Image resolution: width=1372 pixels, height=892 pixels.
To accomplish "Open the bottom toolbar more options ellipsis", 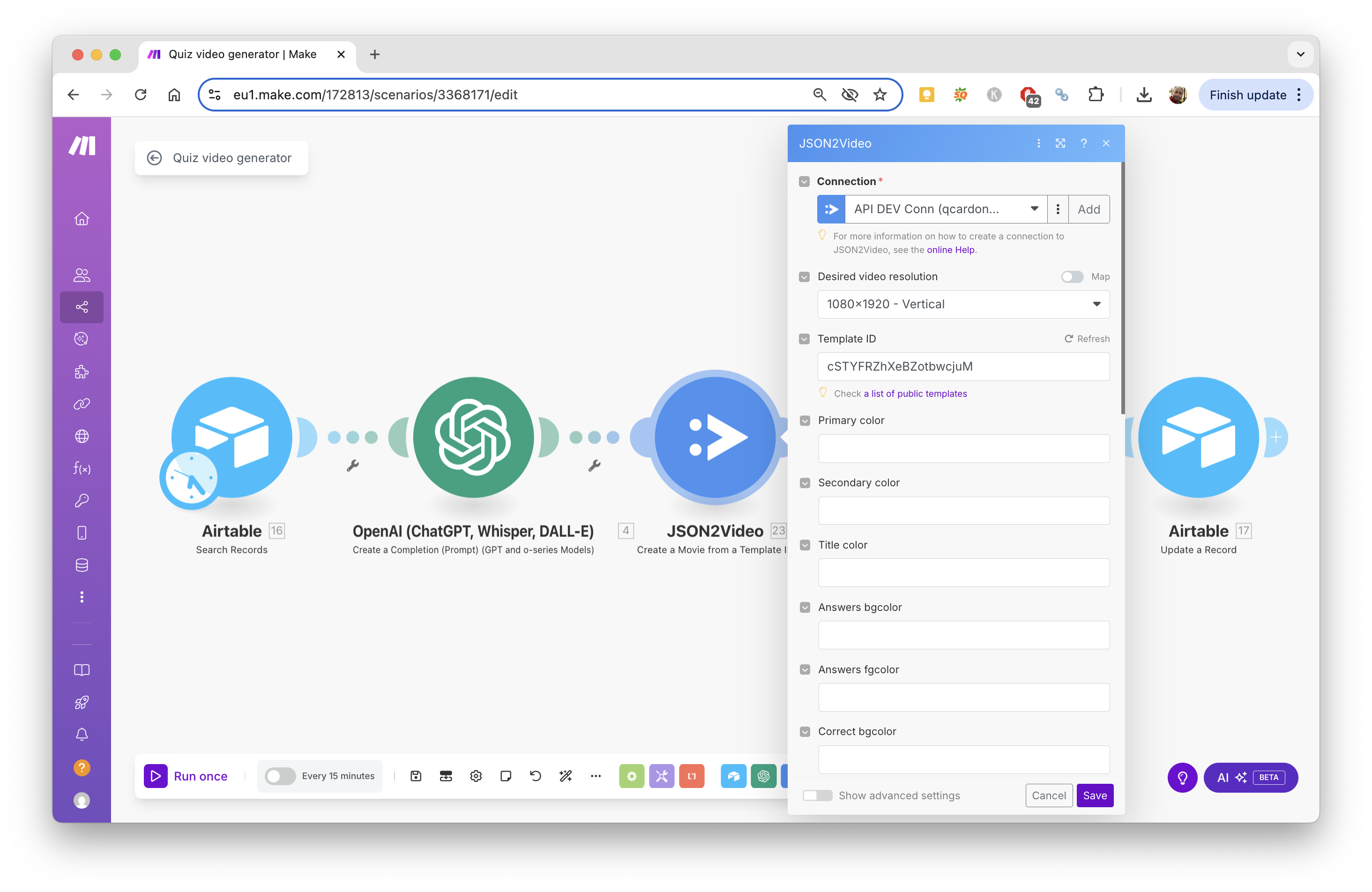I will [x=596, y=776].
